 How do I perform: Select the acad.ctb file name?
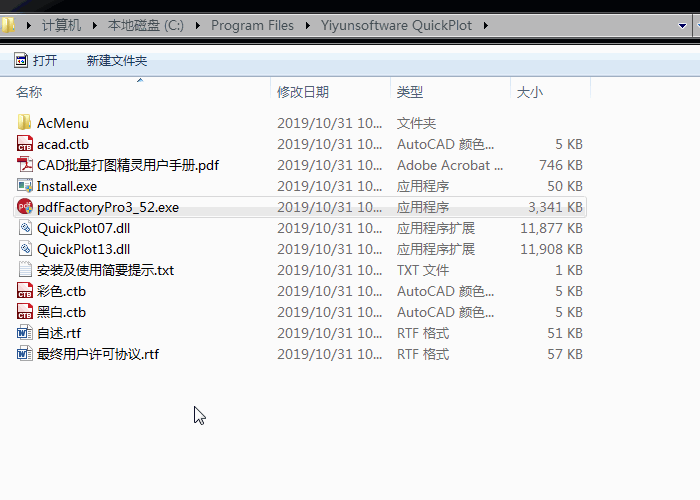click(63, 144)
